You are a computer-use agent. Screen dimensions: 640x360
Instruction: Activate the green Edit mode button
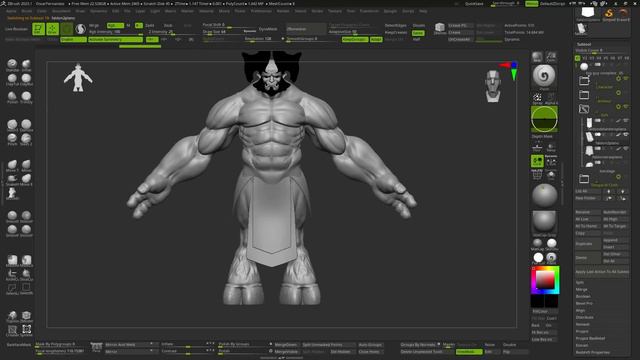click(x=38, y=29)
